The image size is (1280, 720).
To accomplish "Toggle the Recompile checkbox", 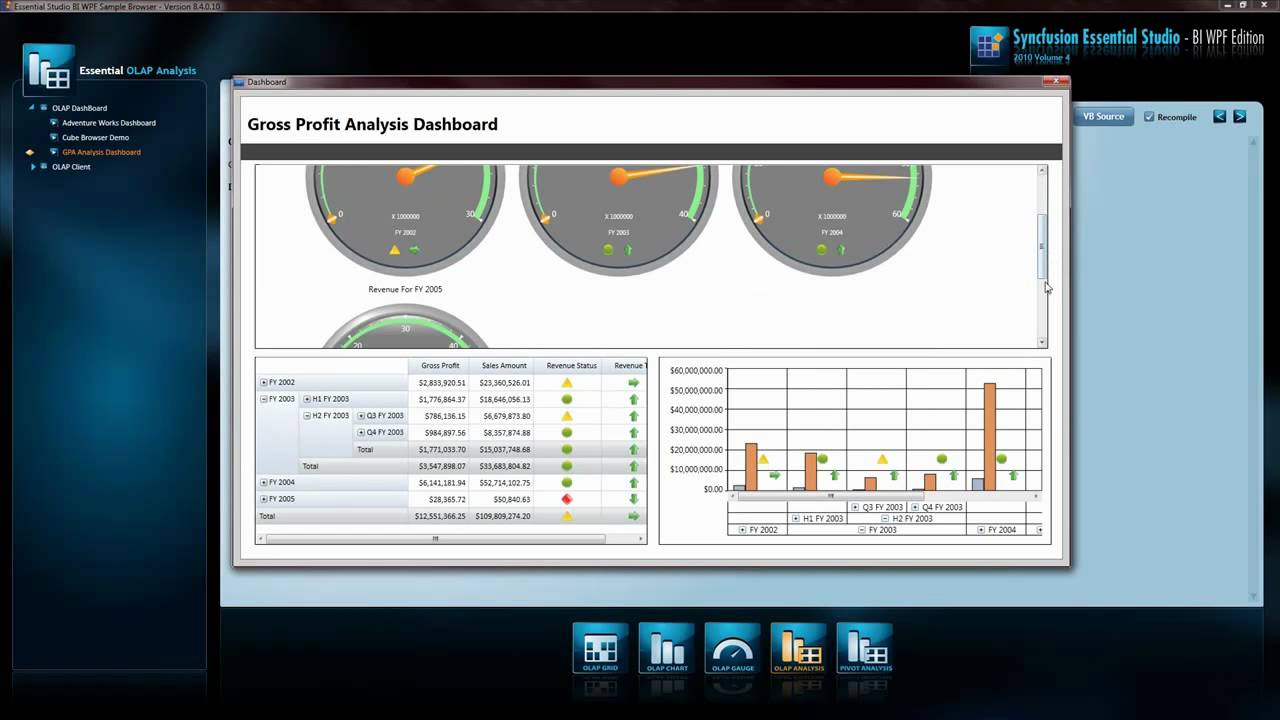I will (x=1149, y=117).
